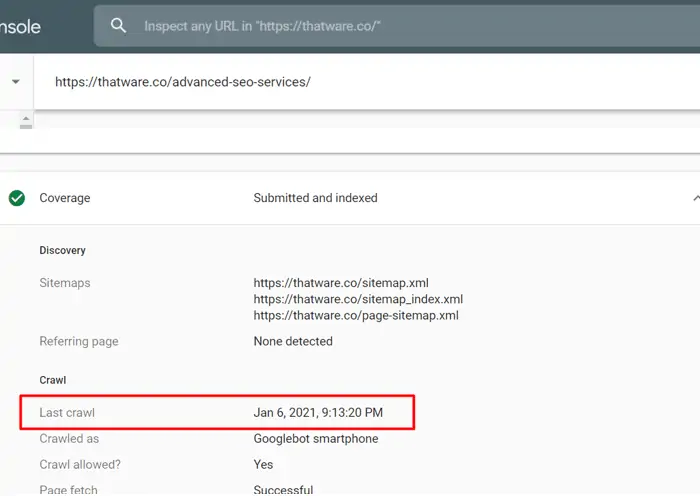This screenshot has width=700, height=496.
Task: Collapse the Coverage section chevron
Action: [696, 198]
